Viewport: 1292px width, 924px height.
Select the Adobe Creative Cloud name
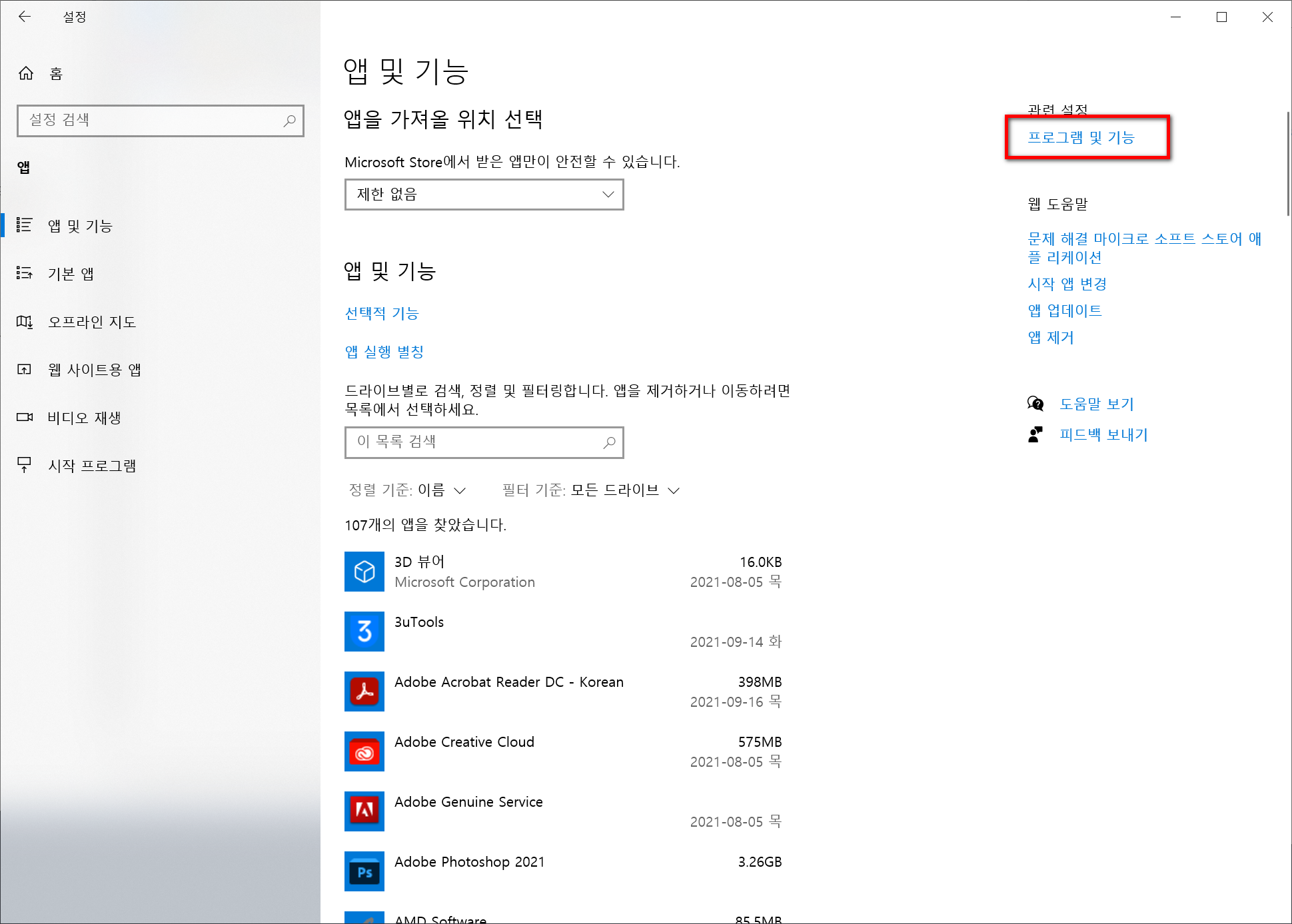(464, 741)
